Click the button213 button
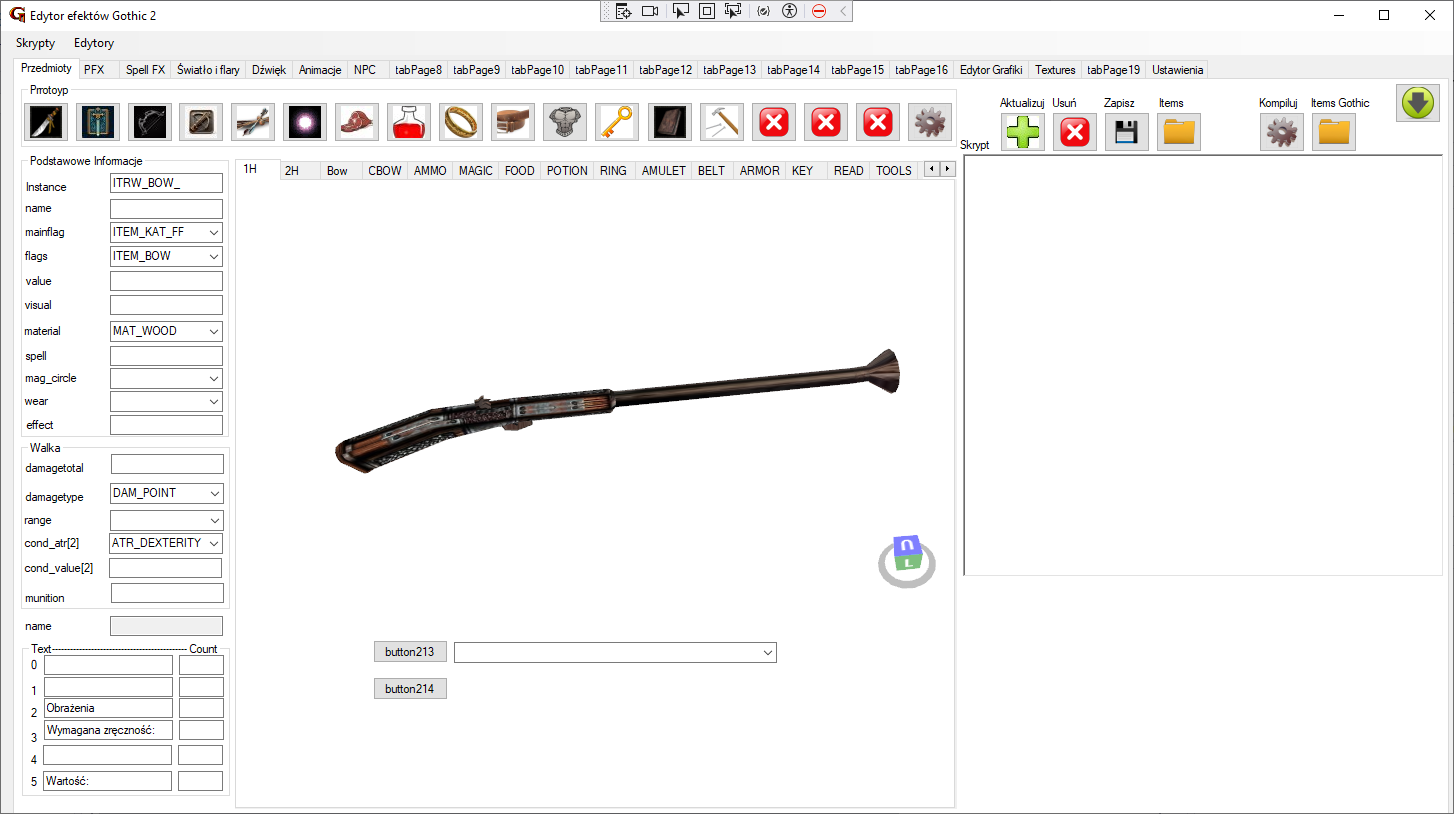The height and width of the screenshot is (814, 1454). (x=410, y=652)
